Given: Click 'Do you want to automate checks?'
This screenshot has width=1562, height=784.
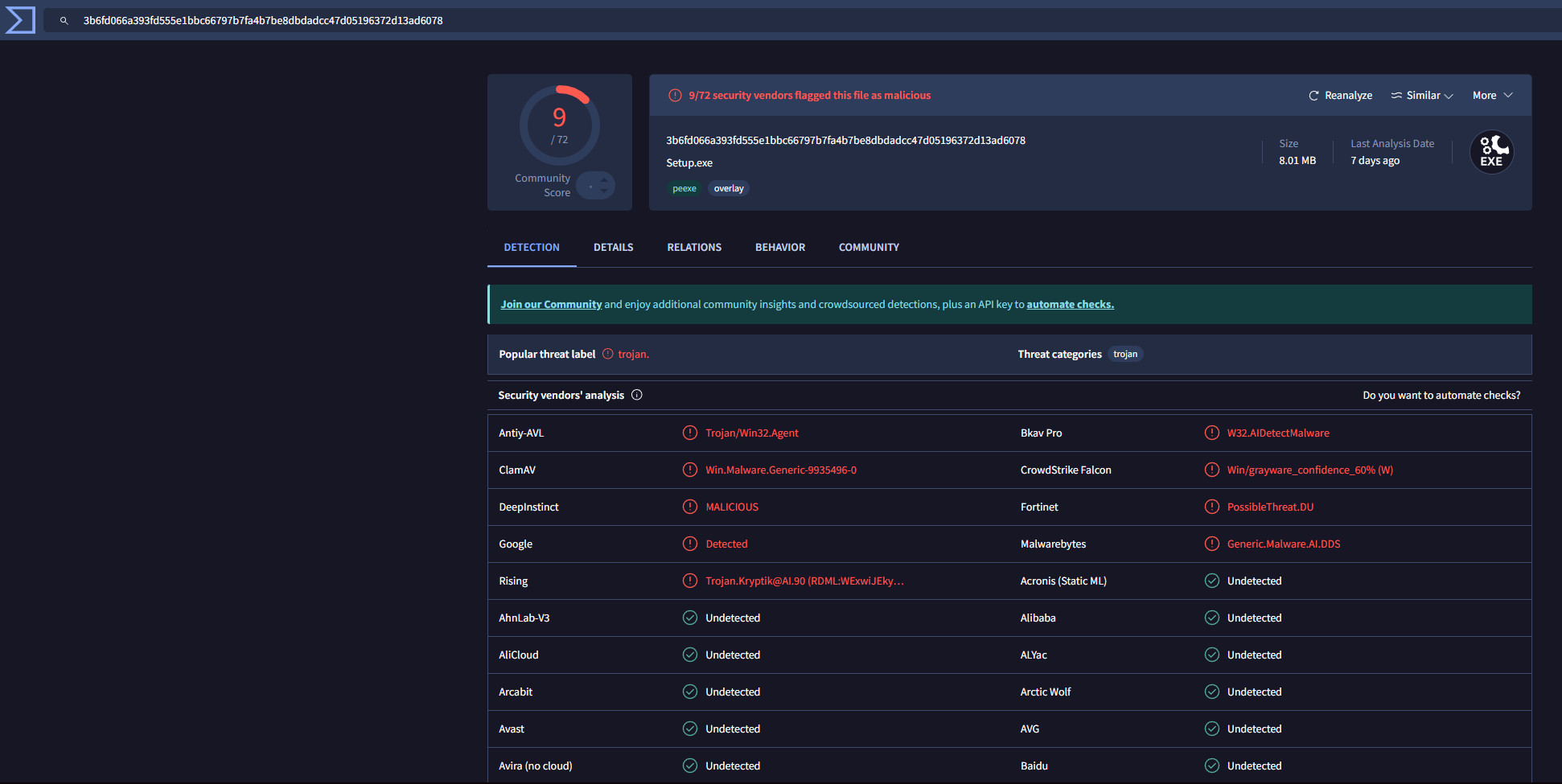Looking at the screenshot, I should [1441, 396].
